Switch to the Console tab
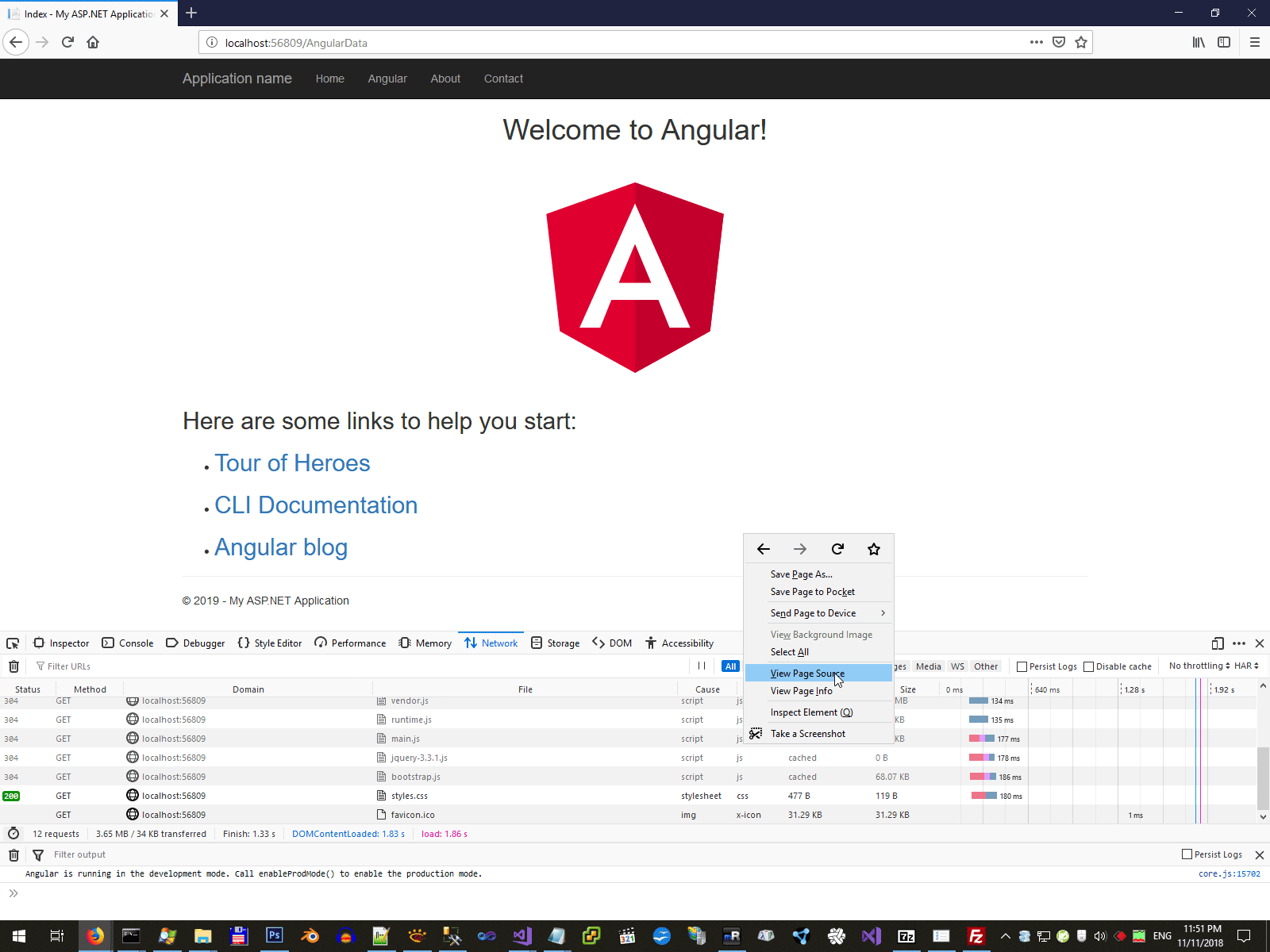Viewport: 1270px width, 952px height. [x=128, y=643]
